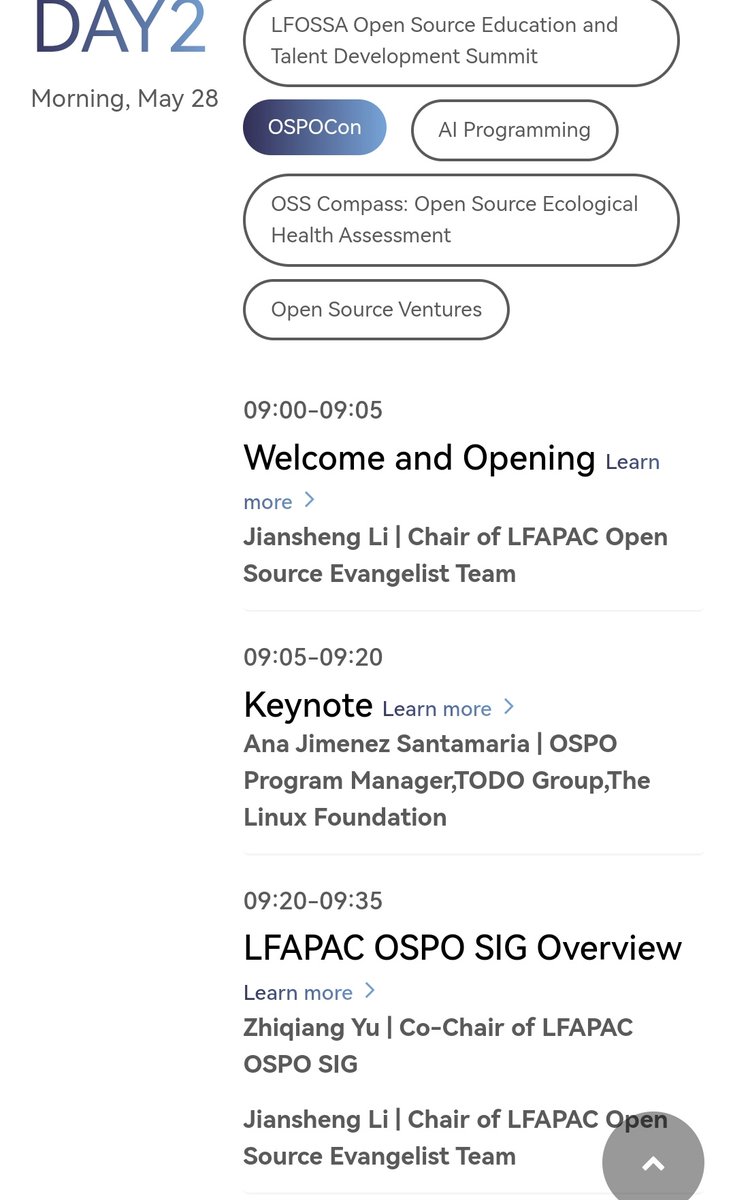Select the LFOSSA Open Source Education Summit tab
733x1200 pixels.
coord(461,41)
